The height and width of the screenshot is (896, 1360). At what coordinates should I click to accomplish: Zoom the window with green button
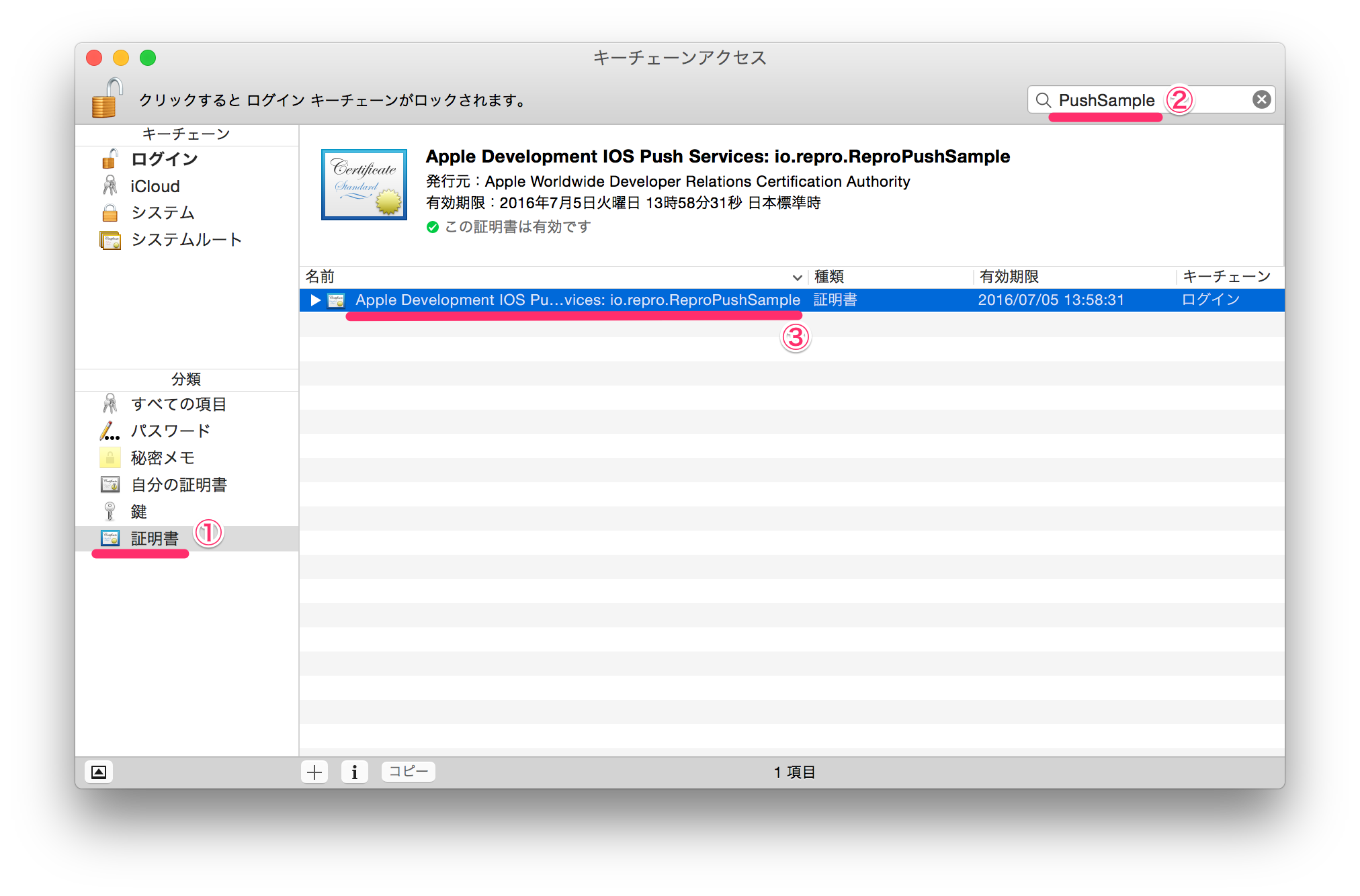click(x=148, y=58)
